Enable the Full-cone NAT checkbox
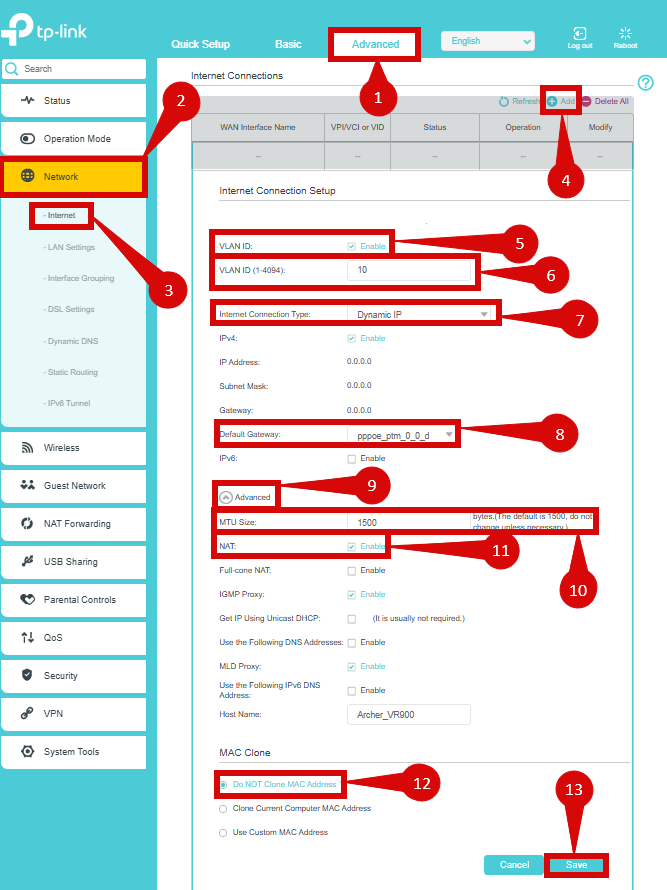The width and height of the screenshot is (667, 890). pos(351,570)
